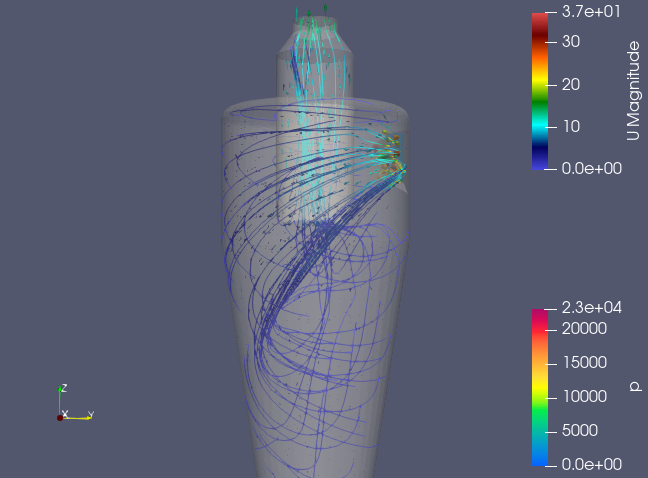Select the 'U Magnitude' legend title text

pyautogui.click(x=632, y=90)
